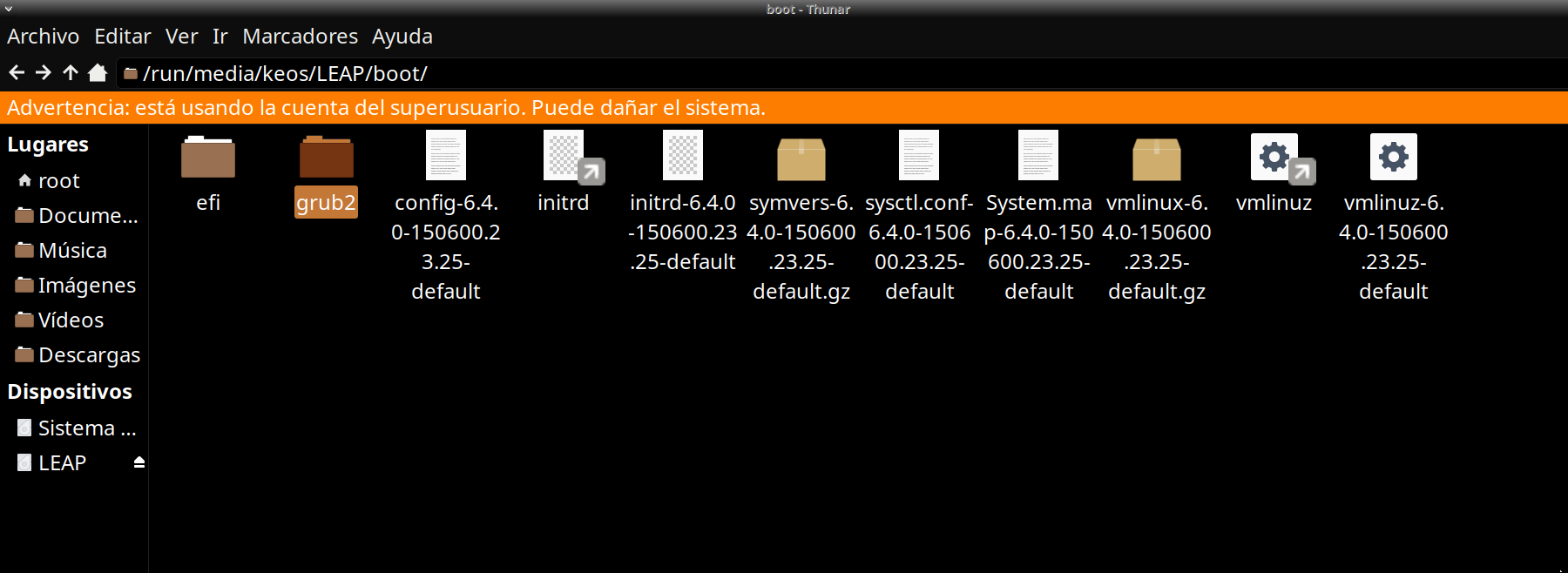Select the efi folder icon

pos(207,158)
